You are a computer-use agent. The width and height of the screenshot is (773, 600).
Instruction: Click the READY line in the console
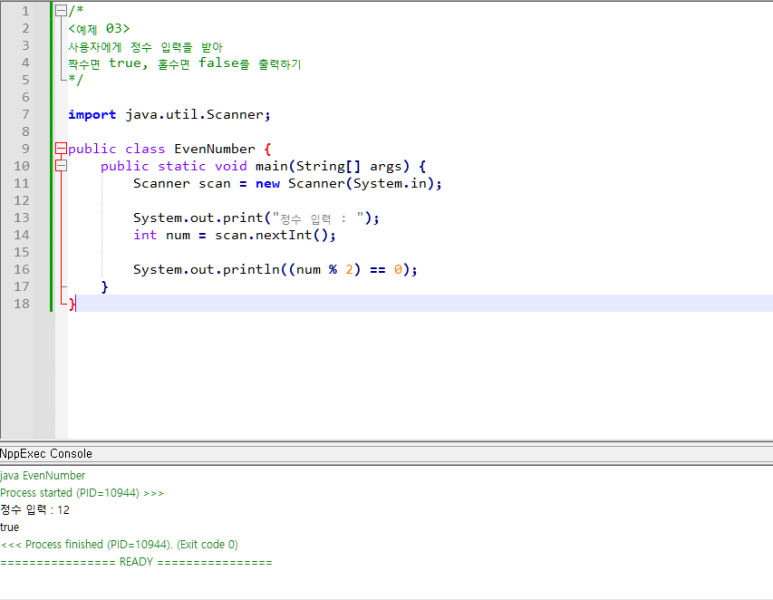[x=136, y=562]
